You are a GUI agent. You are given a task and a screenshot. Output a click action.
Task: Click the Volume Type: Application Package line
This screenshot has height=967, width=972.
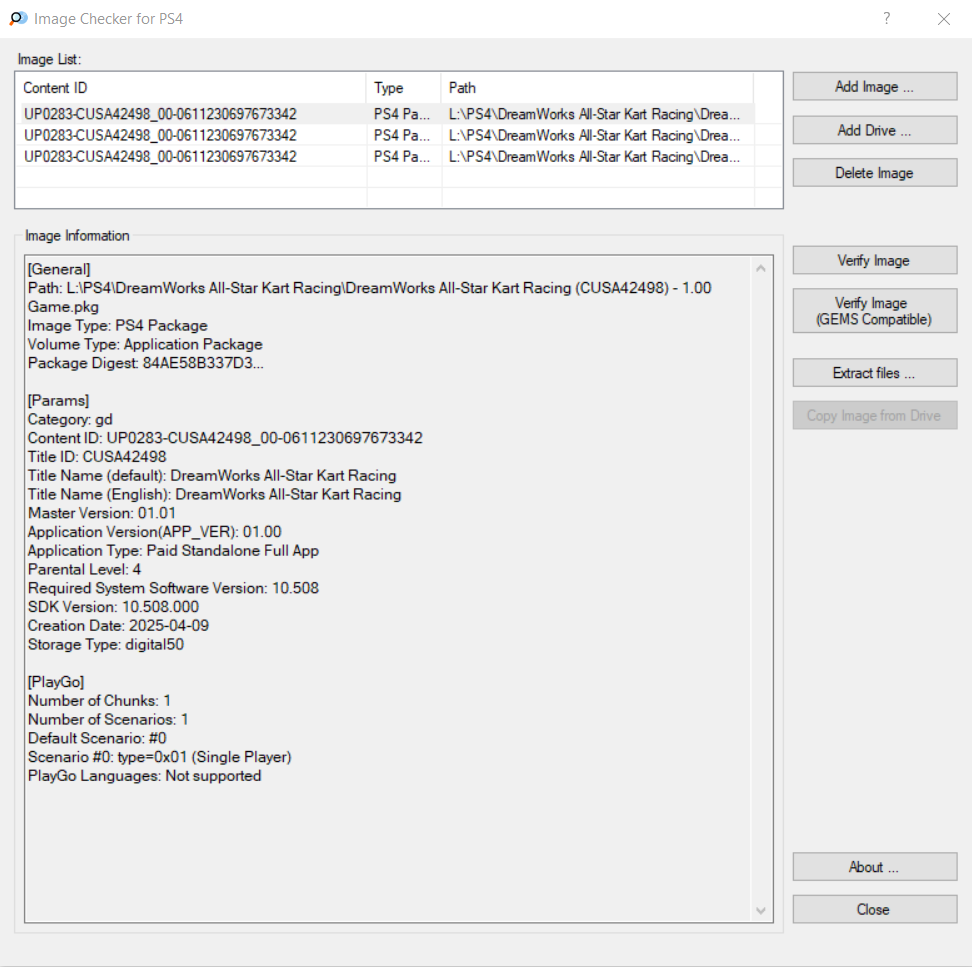[145, 345]
